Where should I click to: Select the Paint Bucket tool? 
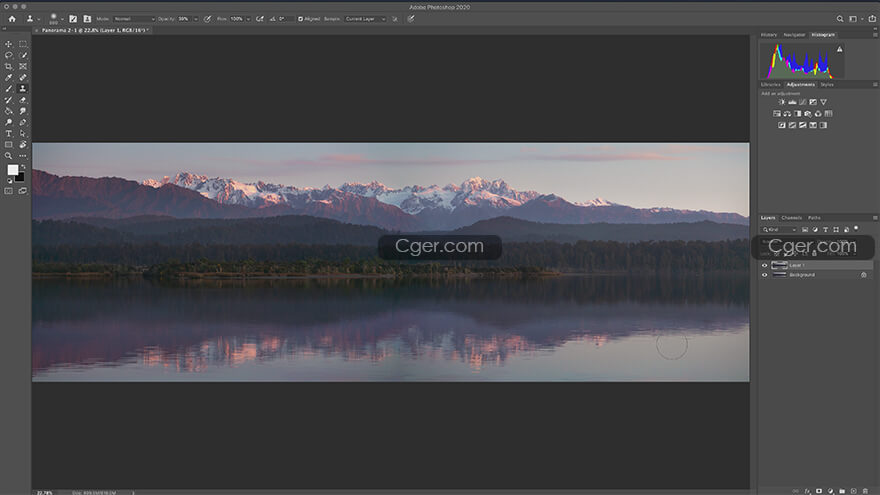click(x=8, y=111)
